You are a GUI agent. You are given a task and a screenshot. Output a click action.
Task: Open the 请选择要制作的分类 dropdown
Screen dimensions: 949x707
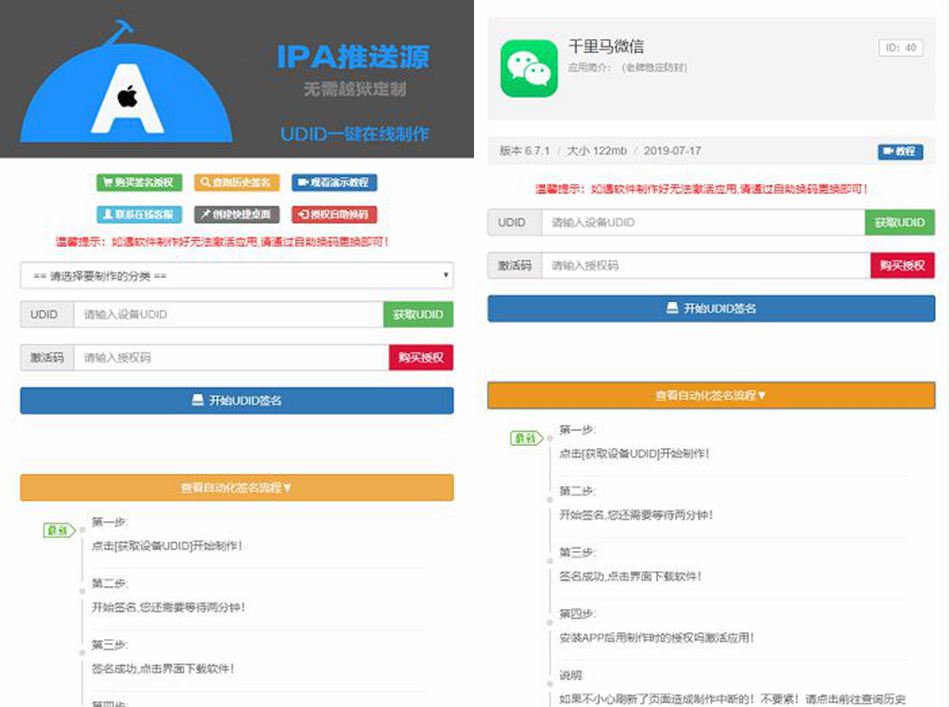(x=236, y=275)
